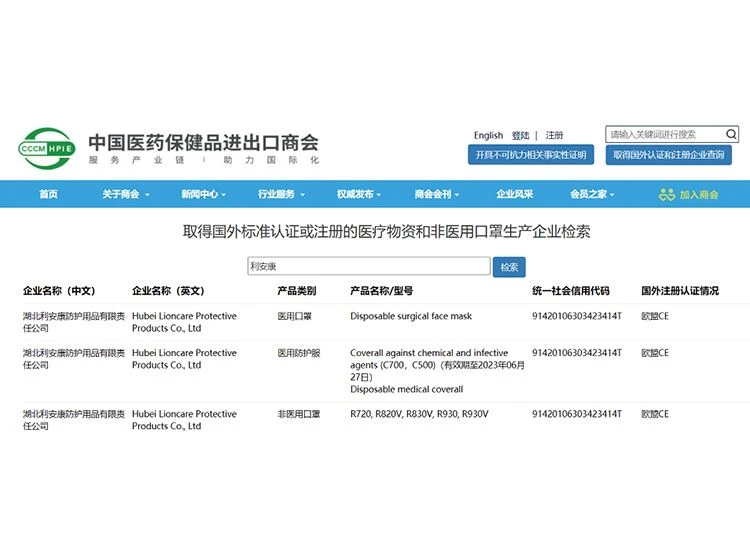Viewport: 750px width, 544px height.
Task: Click credit code in 医用防护服 row
Action: [x=577, y=353]
